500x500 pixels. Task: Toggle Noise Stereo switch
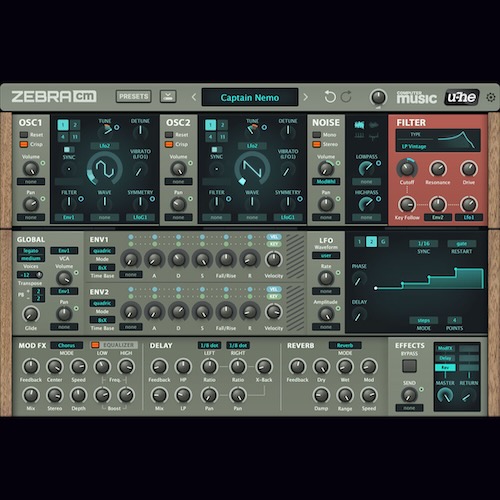pyautogui.click(x=316, y=144)
